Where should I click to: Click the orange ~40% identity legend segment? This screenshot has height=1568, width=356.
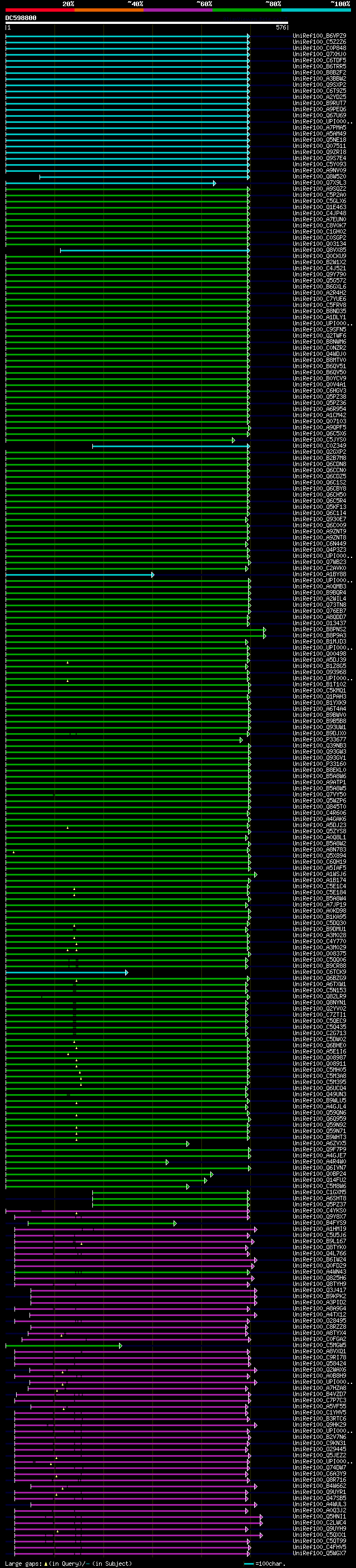point(109,10)
